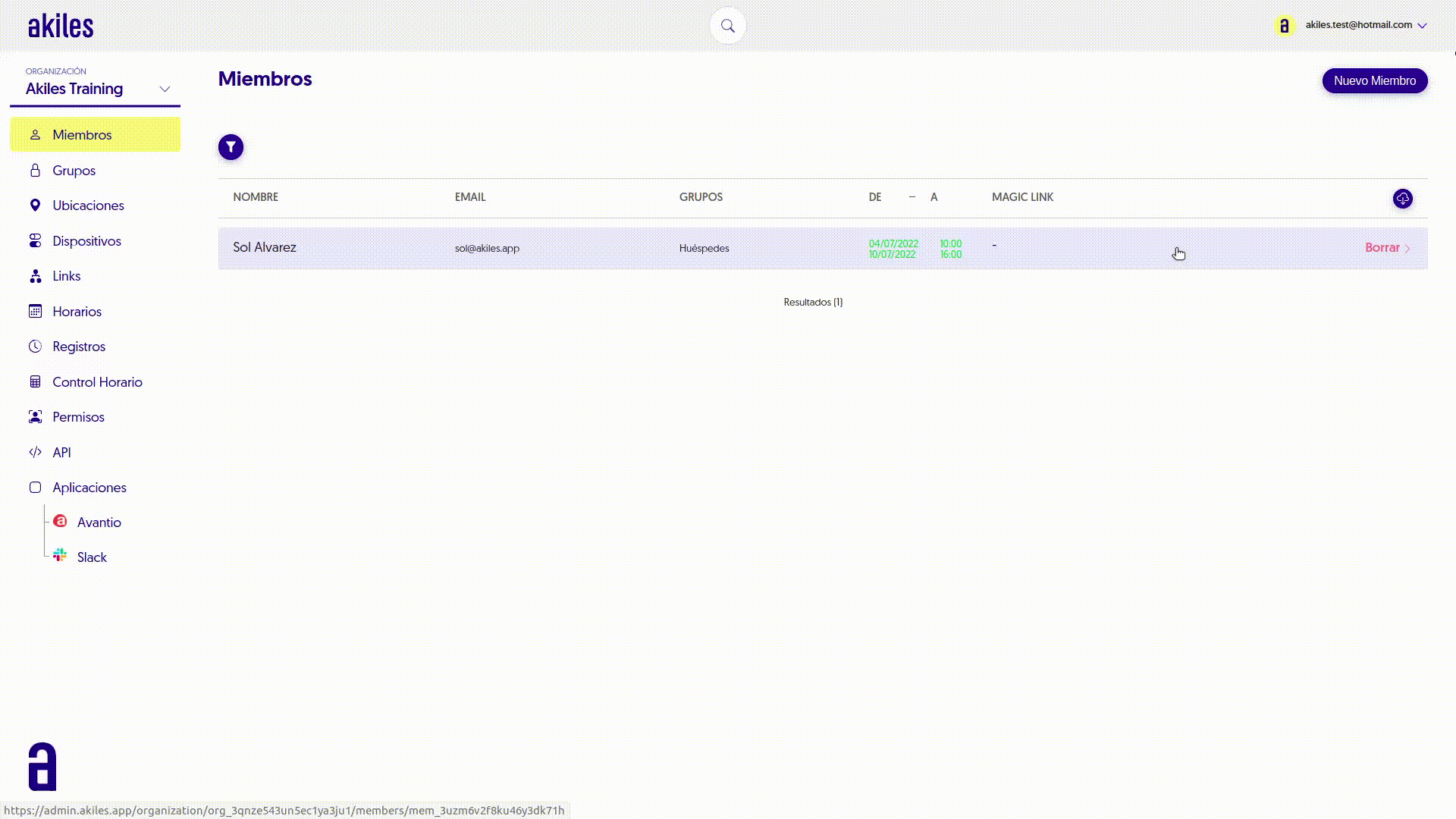Click the chevron next to Borrar
This screenshot has height=819, width=1456.
click(x=1407, y=249)
